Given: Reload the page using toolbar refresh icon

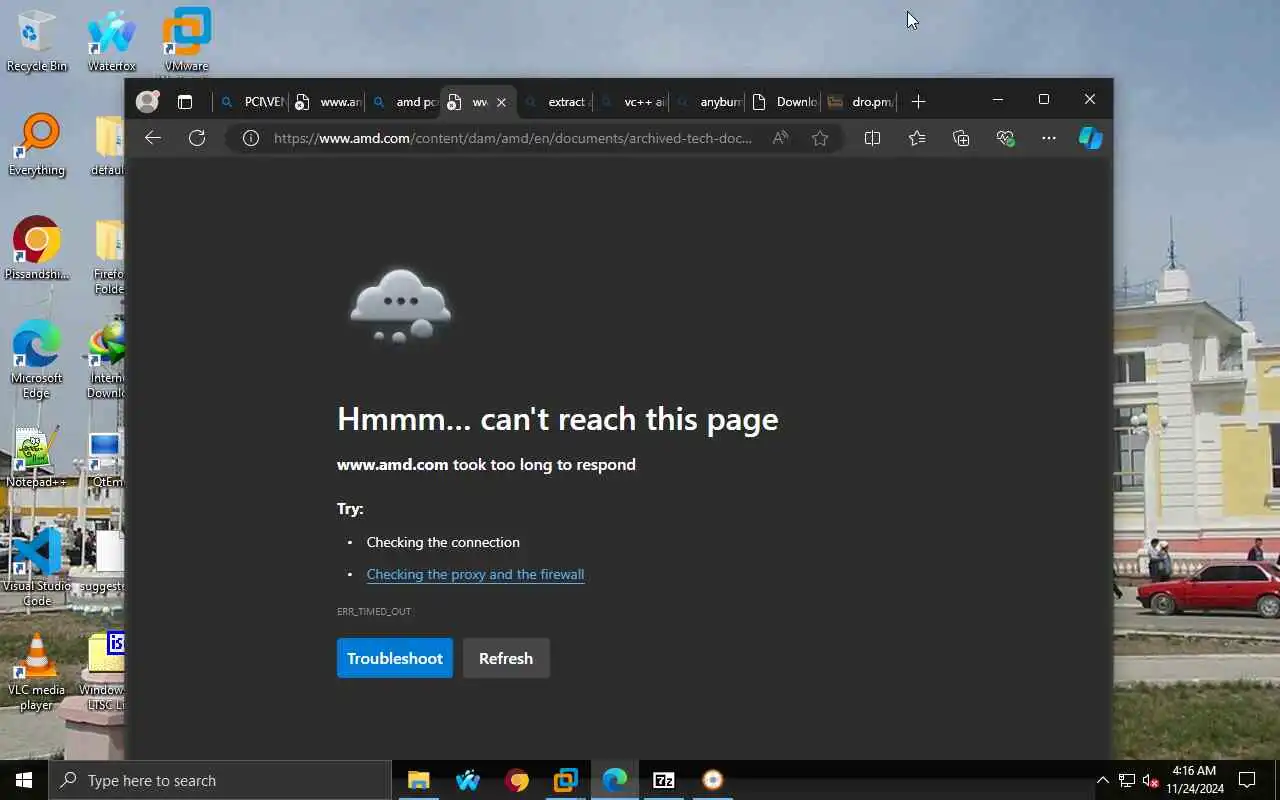Looking at the screenshot, I should tap(197, 138).
